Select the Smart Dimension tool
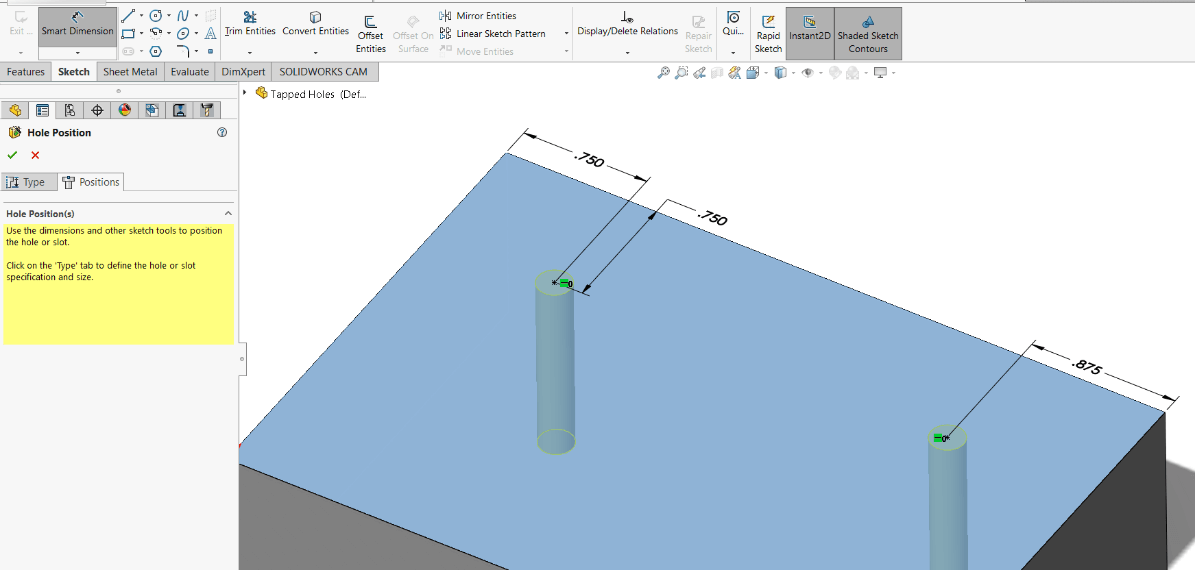This screenshot has height=570, width=1195. pos(78,26)
